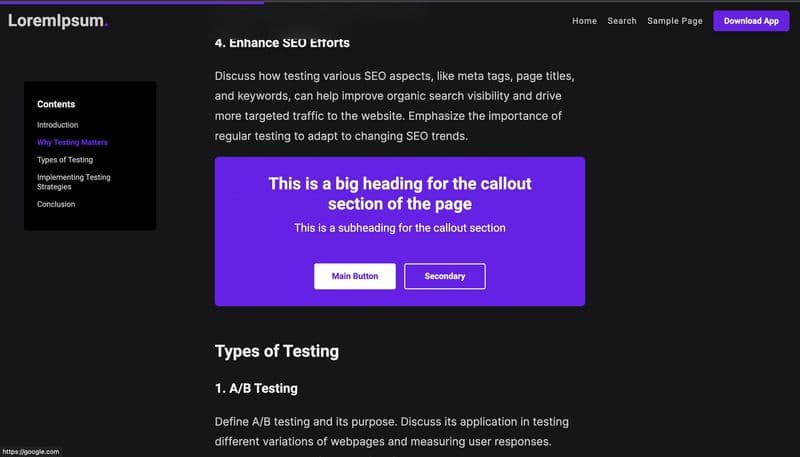Click the 1. A/B Testing subheading
The width and height of the screenshot is (800, 457).
pyautogui.click(x=255, y=388)
